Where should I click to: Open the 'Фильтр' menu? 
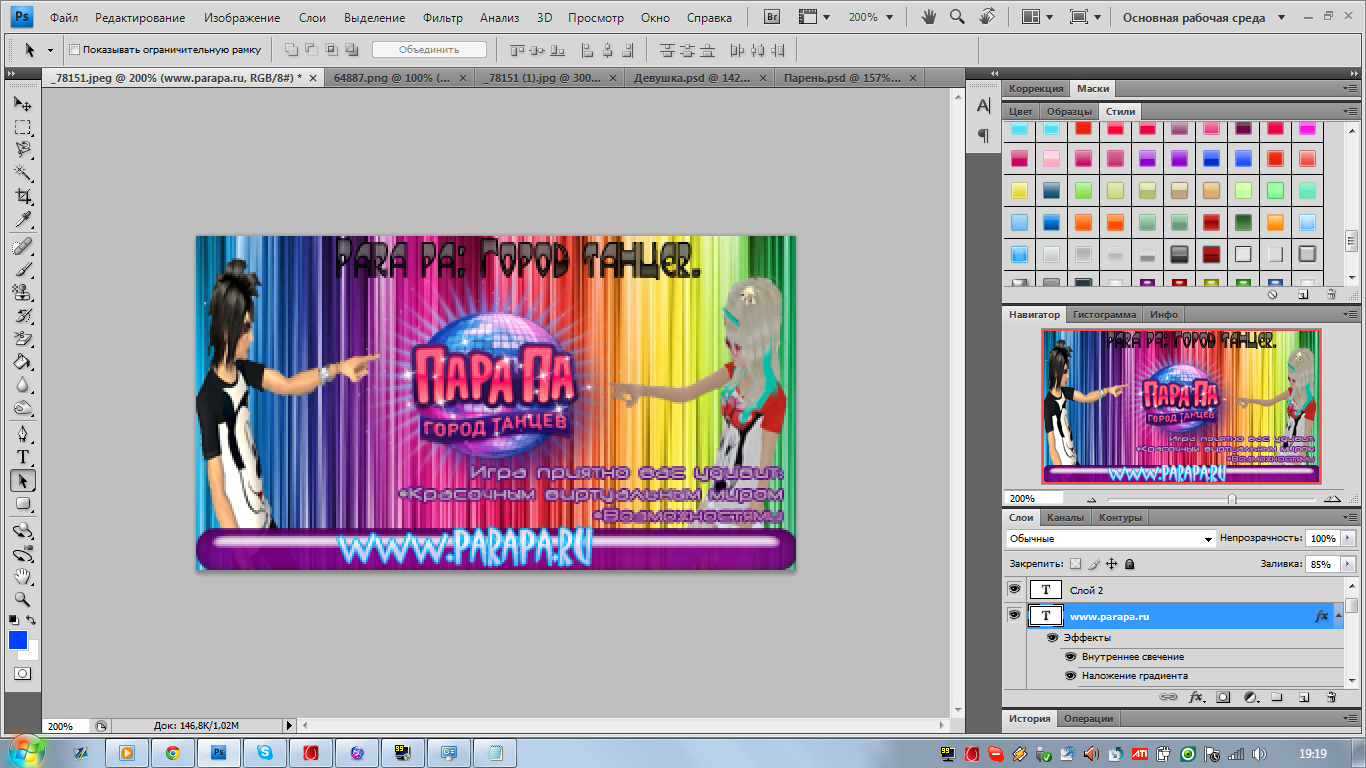tap(443, 18)
